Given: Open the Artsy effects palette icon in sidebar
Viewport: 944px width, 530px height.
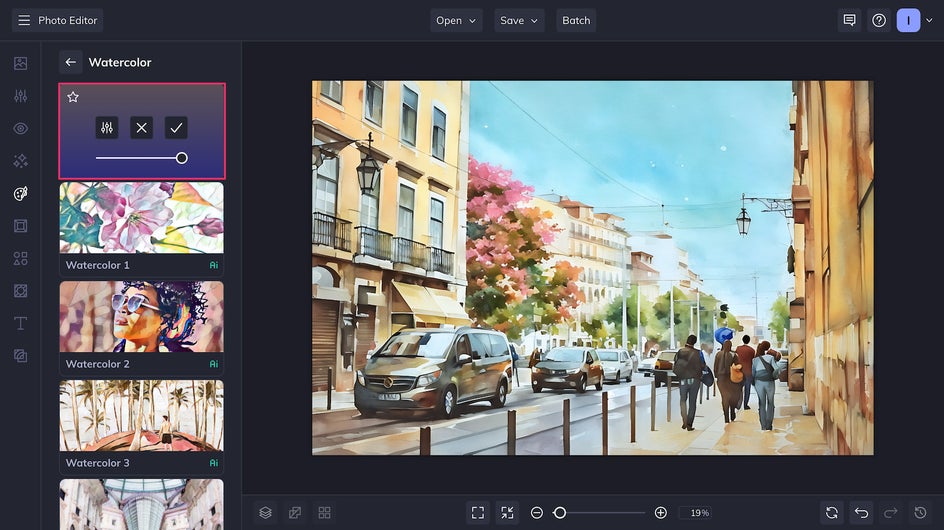Looking at the screenshot, I should pos(20,193).
